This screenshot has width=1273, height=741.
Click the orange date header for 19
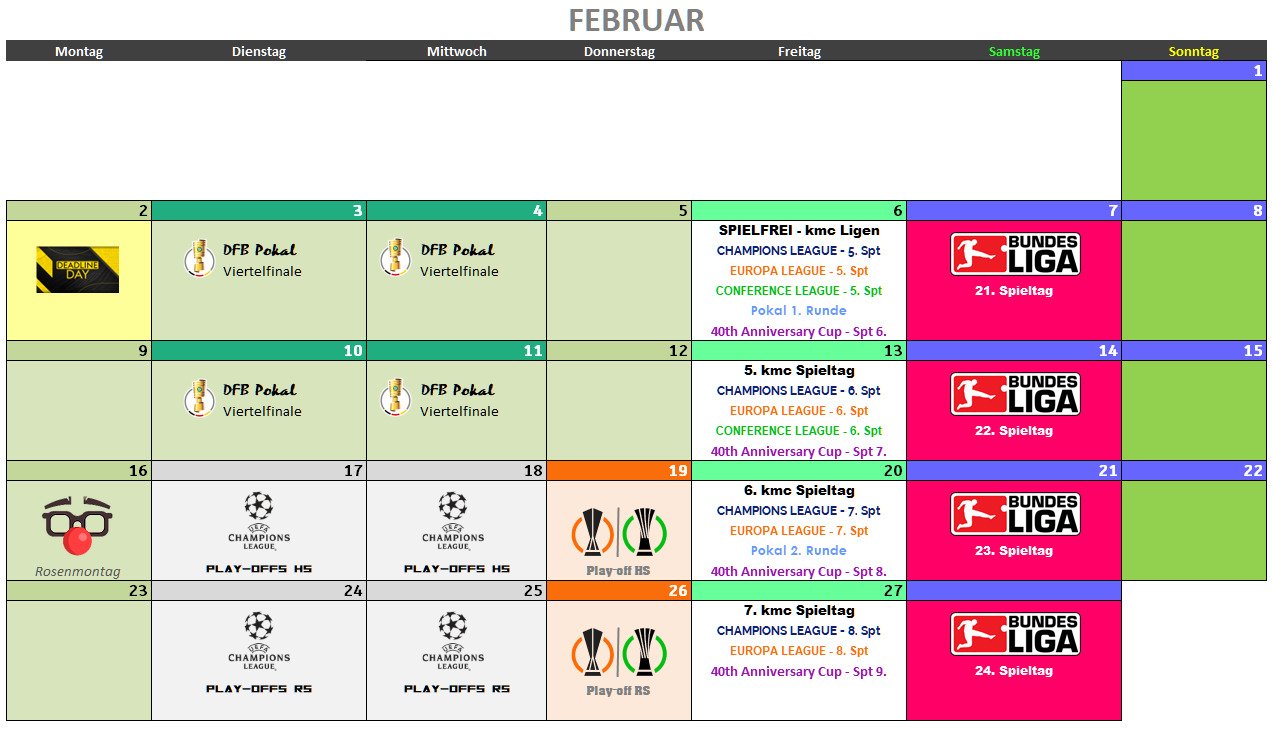click(618, 471)
